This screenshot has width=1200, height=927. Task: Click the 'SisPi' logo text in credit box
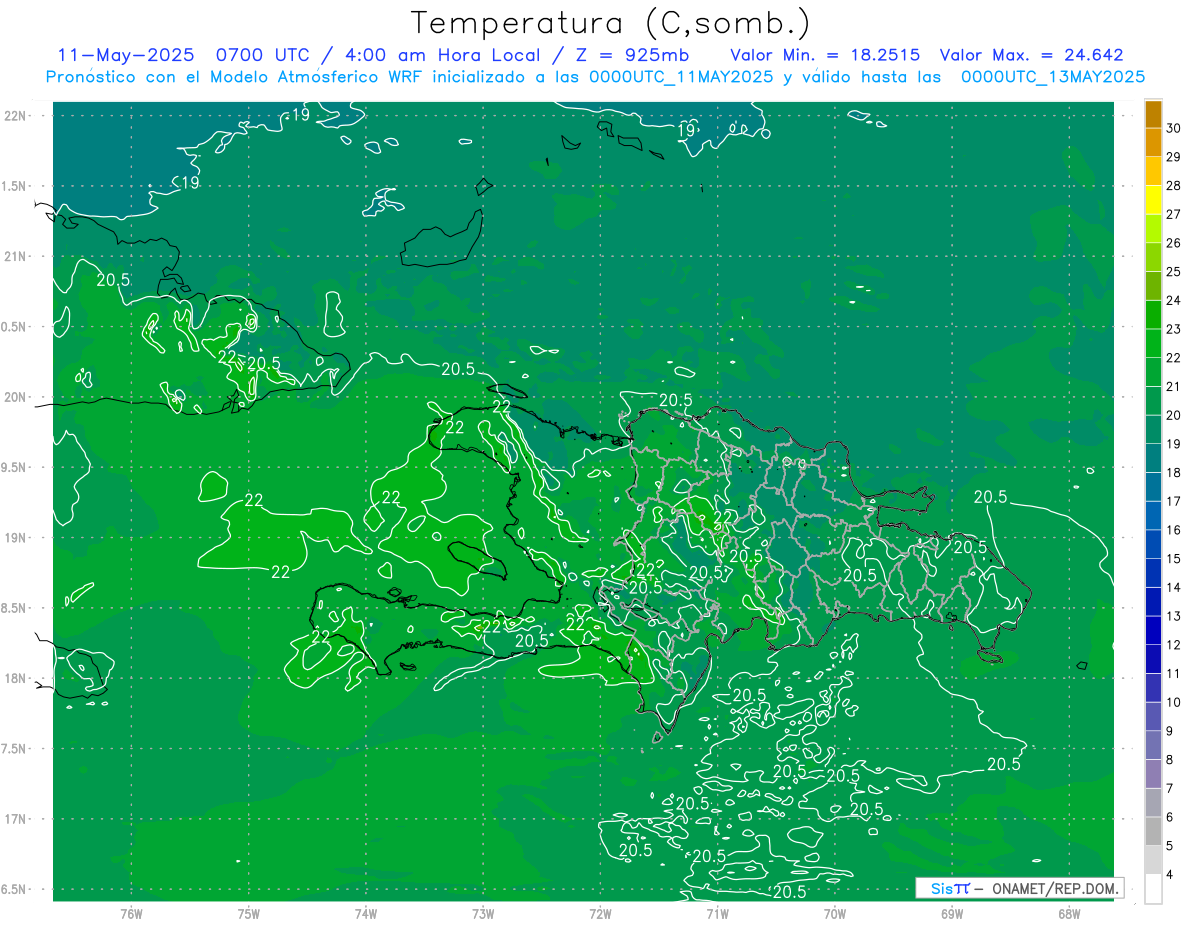[x=950, y=888]
